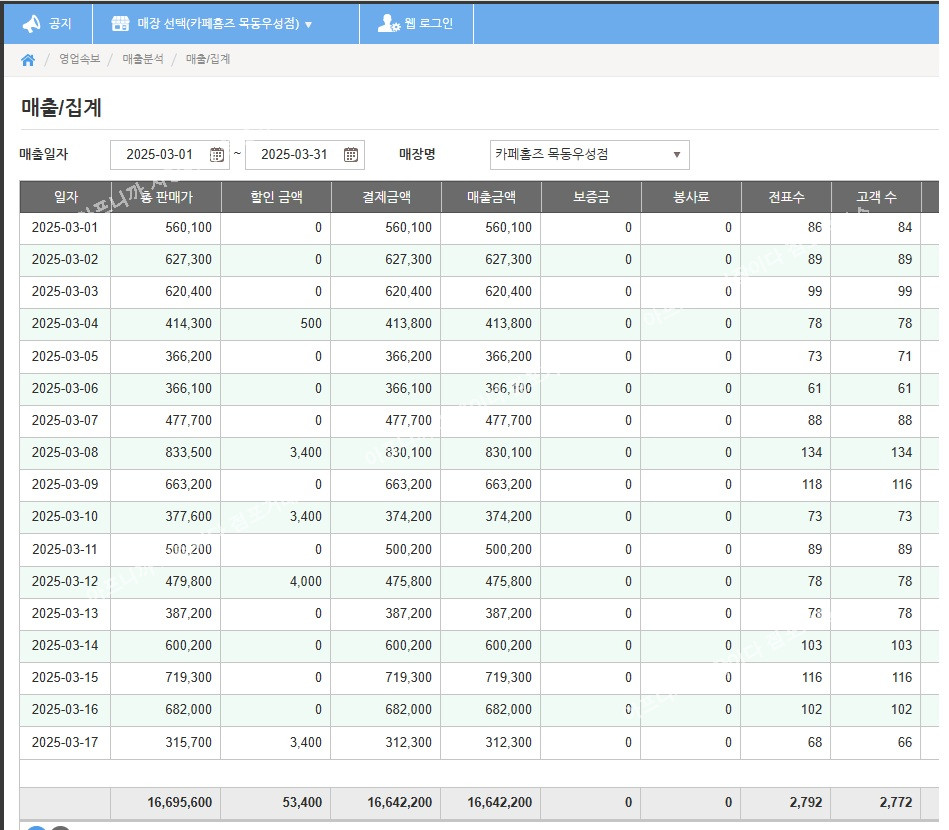Click the 매출분석 breadcrumb link

pos(143,60)
